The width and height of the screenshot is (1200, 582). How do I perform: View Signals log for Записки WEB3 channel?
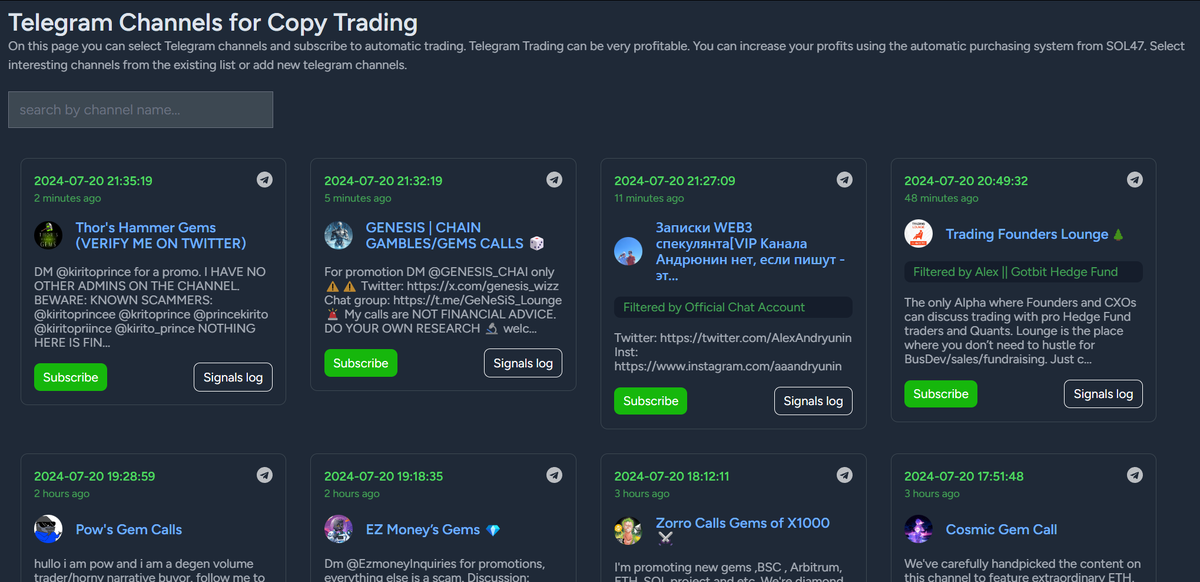pos(813,401)
